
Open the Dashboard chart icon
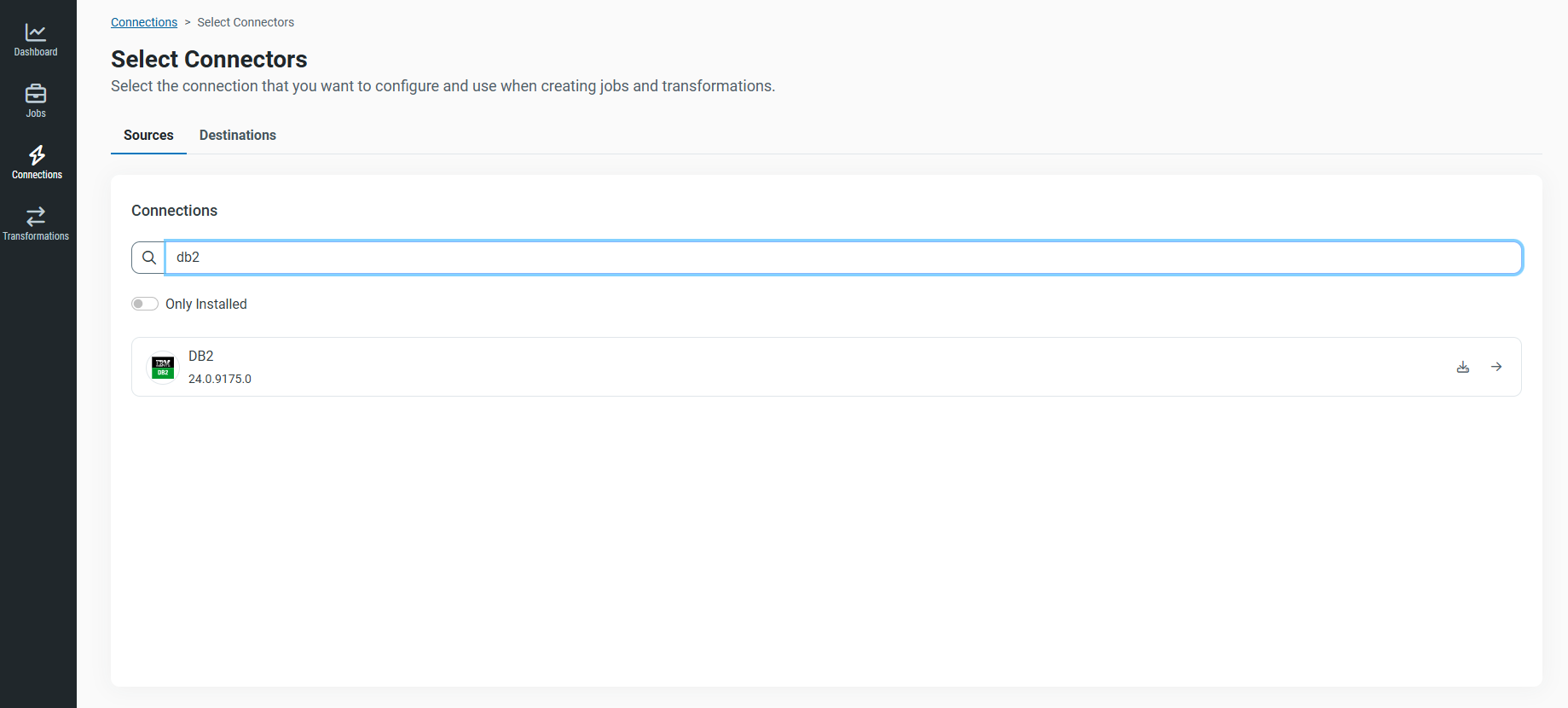(36, 32)
